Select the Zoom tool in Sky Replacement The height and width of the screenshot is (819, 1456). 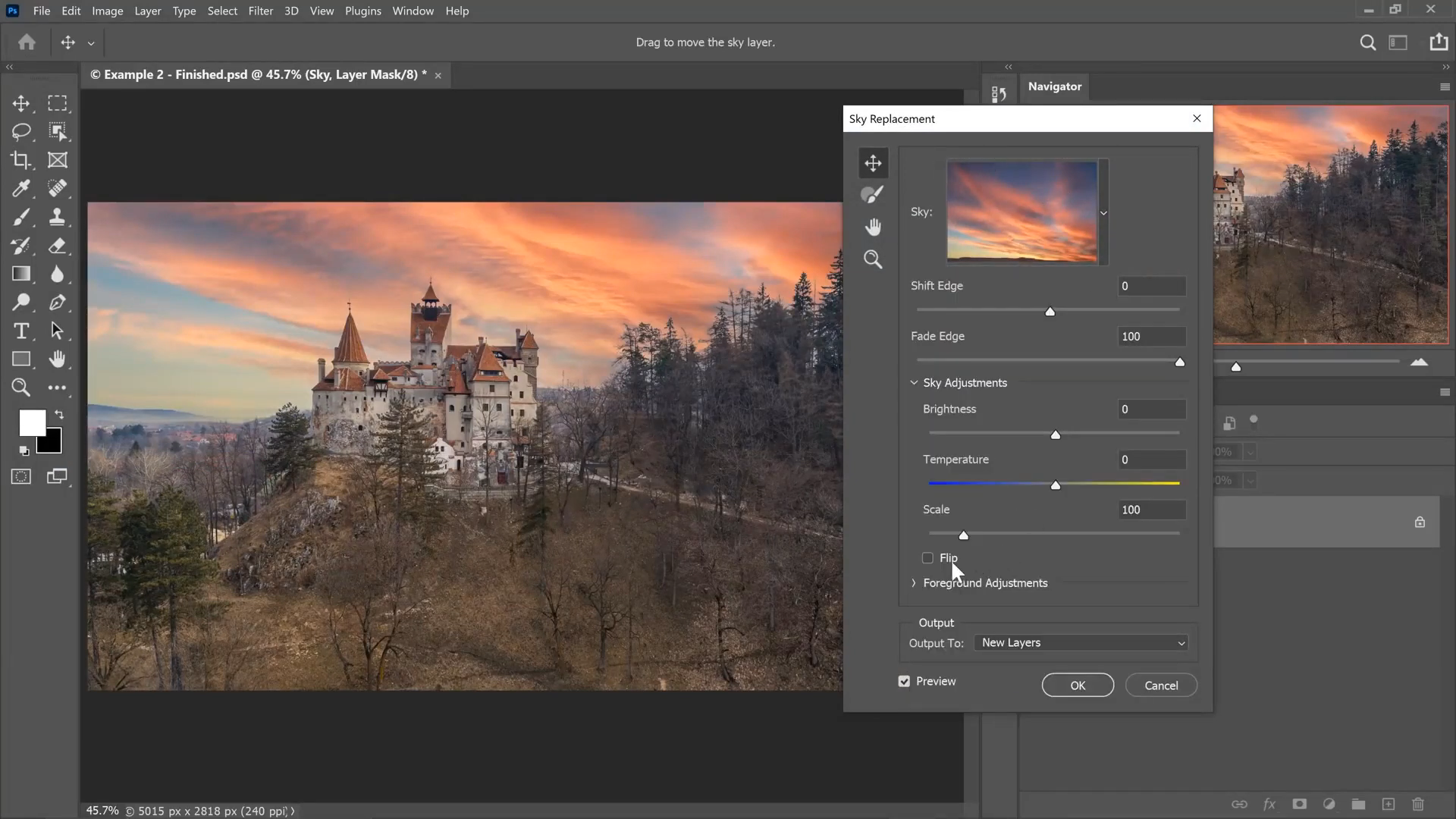coord(873,259)
